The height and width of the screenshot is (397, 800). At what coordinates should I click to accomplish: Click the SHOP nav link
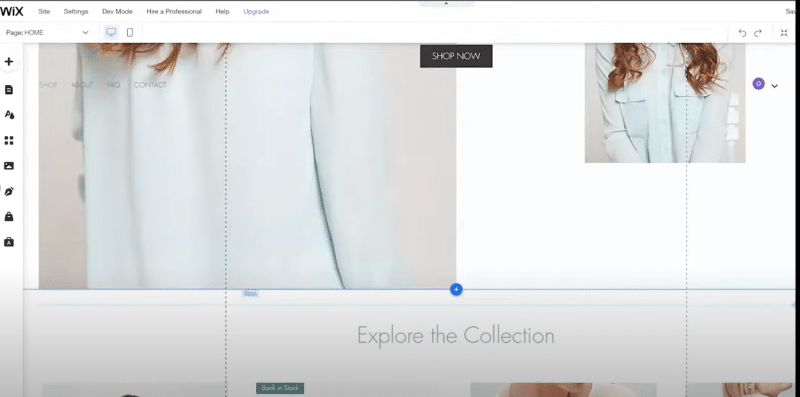(48, 85)
